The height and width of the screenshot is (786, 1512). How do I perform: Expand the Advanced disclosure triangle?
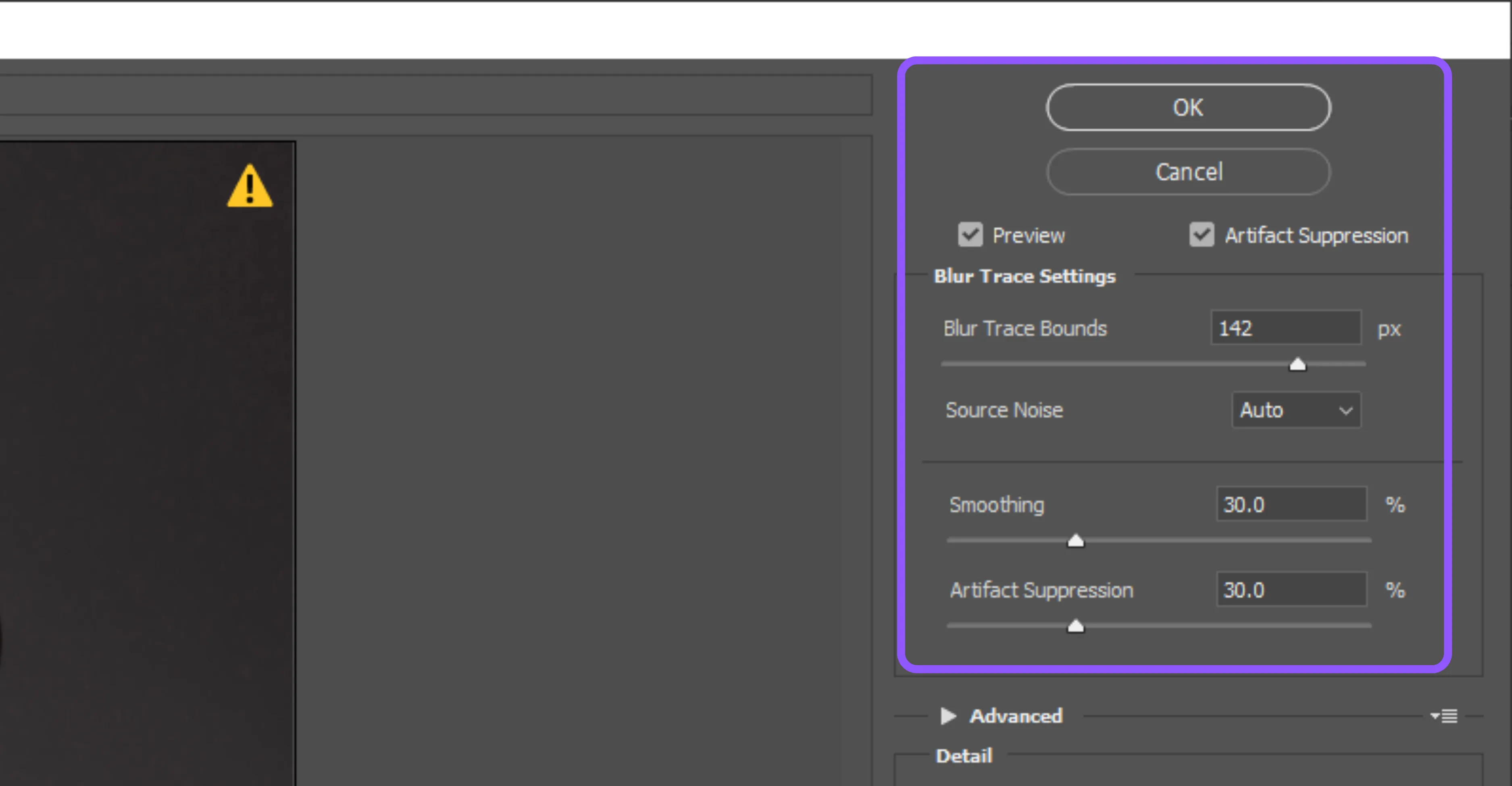(948, 715)
